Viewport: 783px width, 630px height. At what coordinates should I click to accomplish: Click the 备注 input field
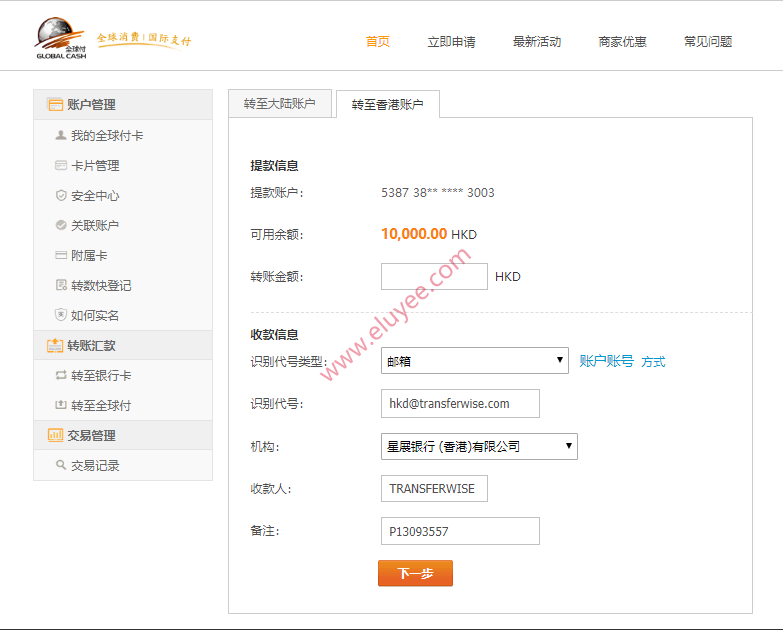pyautogui.click(x=460, y=531)
